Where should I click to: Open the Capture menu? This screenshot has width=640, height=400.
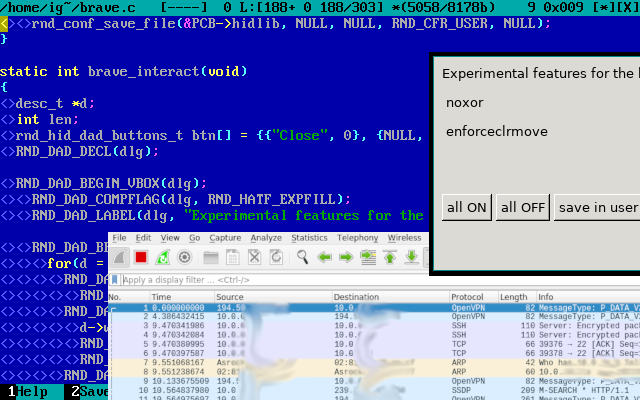pos(225,238)
